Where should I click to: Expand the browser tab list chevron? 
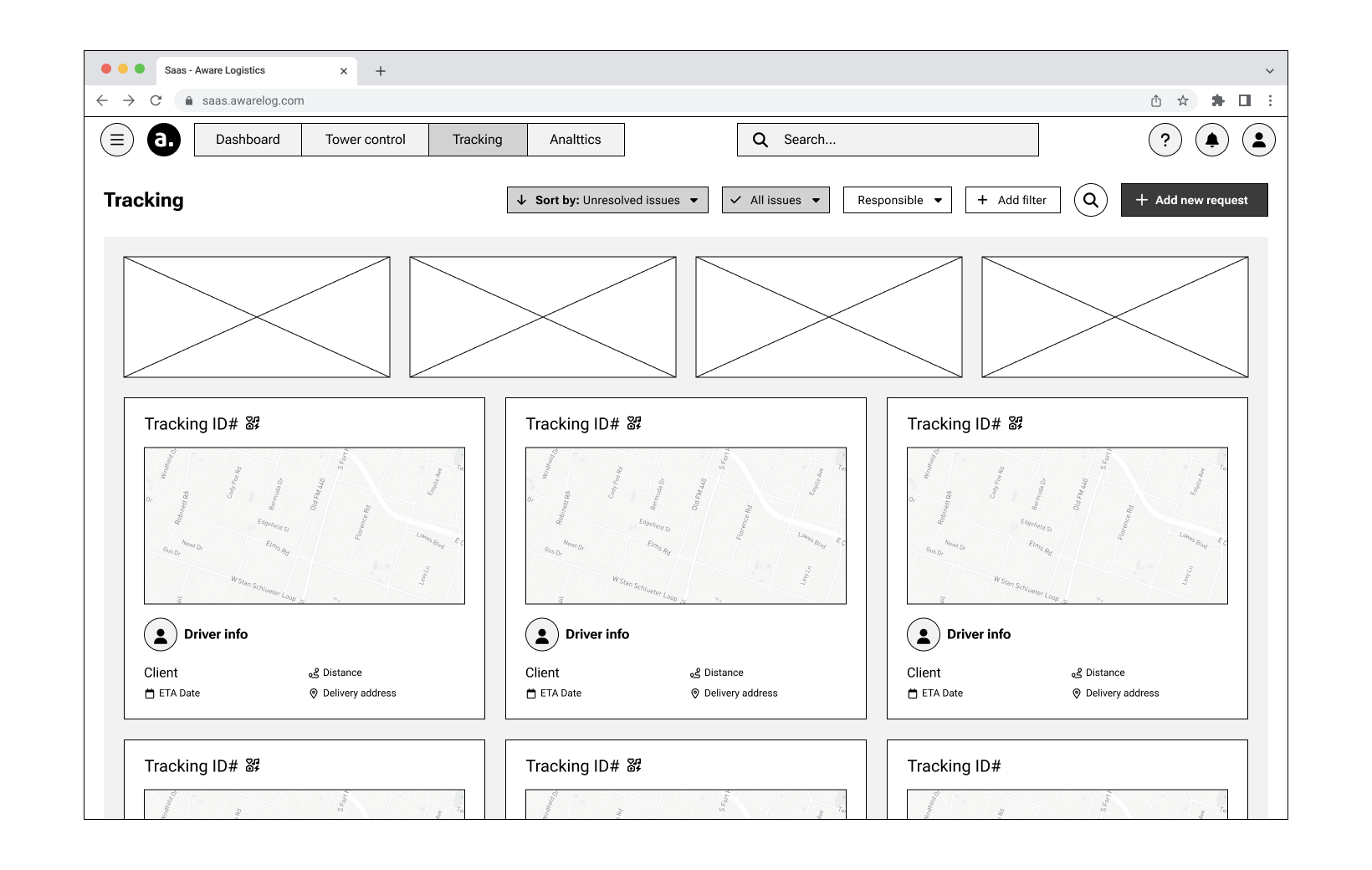click(x=1270, y=71)
